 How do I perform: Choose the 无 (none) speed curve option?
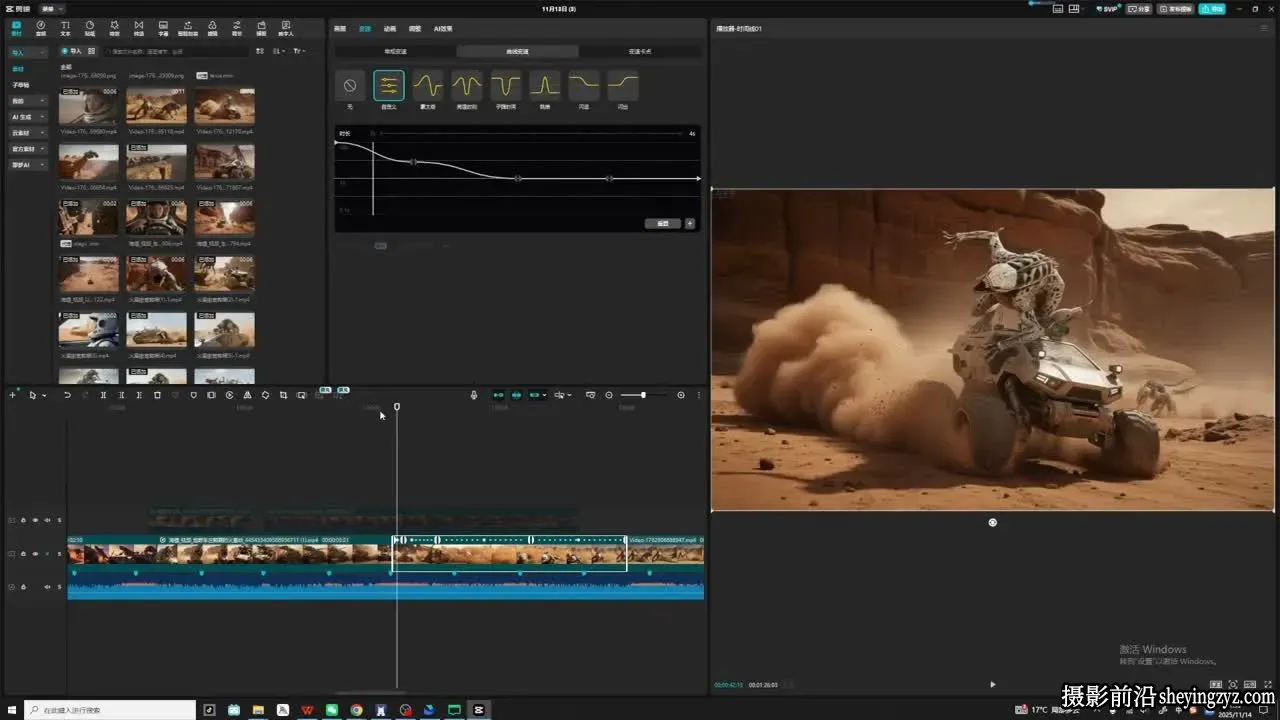[350, 89]
